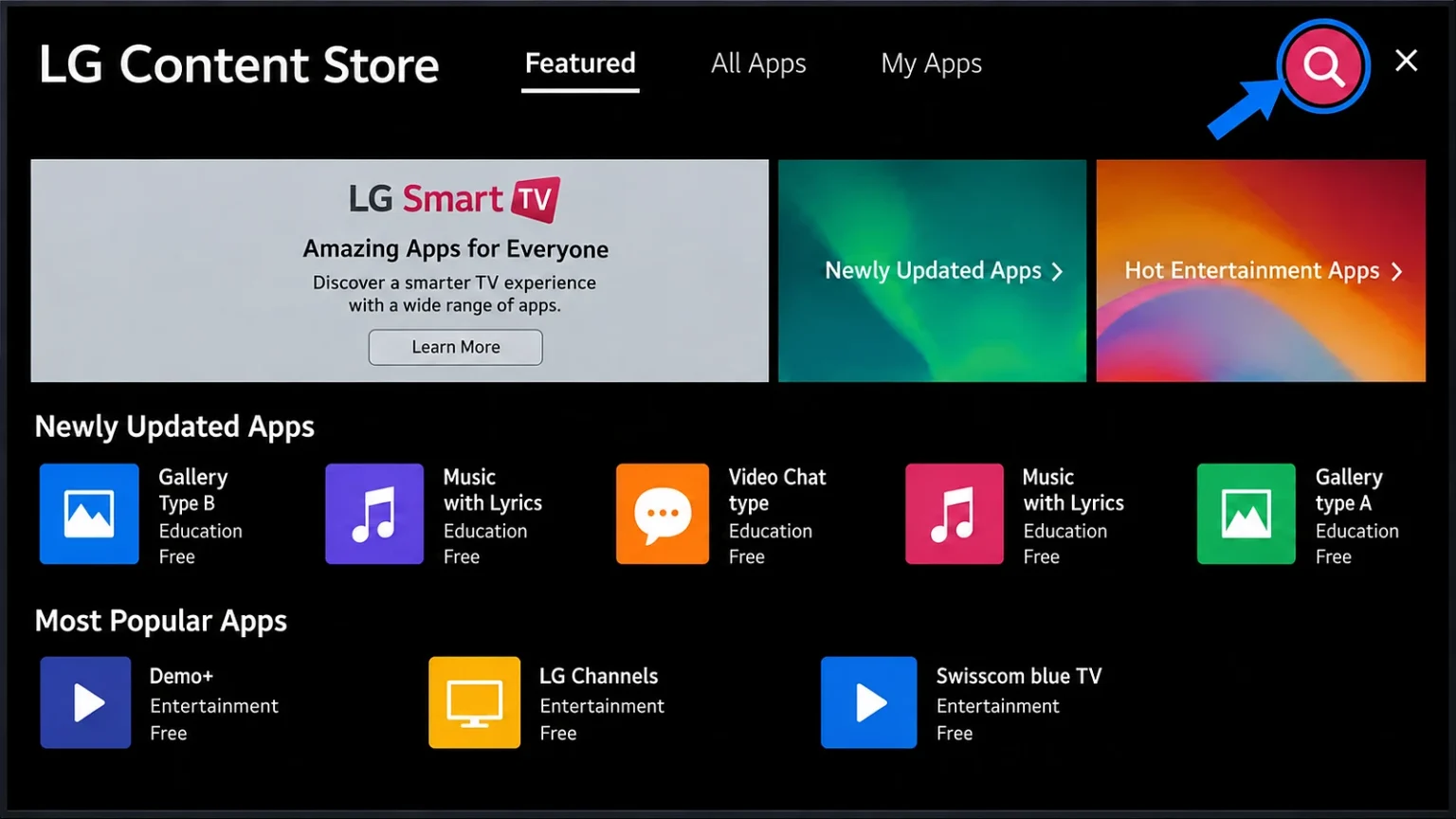The height and width of the screenshot is (819, 1456).
Task: Open the pink Music with Lyrics icon
Action: tap(955, 514)
